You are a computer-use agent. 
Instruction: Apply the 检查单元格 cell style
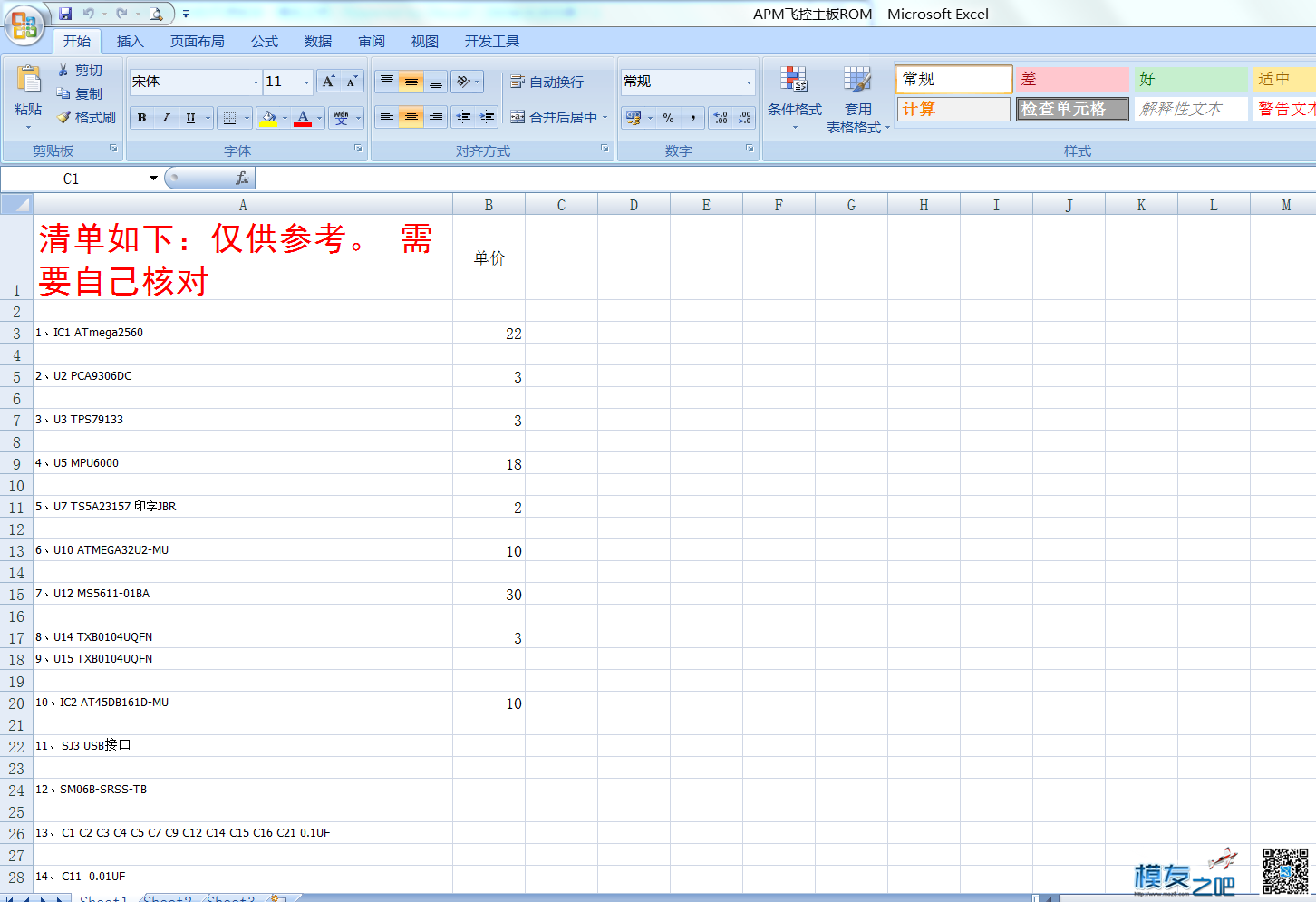coord(1072,109)
